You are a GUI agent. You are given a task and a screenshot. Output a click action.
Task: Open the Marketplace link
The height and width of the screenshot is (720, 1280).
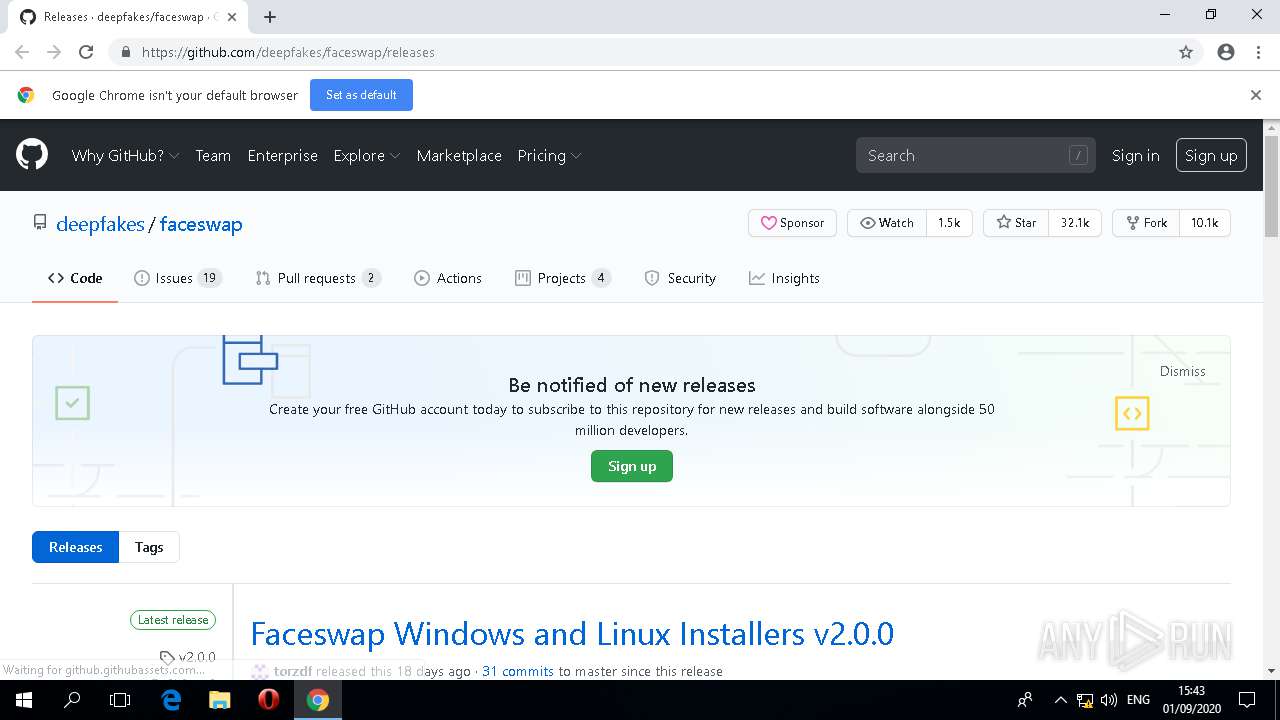point(459,155)
